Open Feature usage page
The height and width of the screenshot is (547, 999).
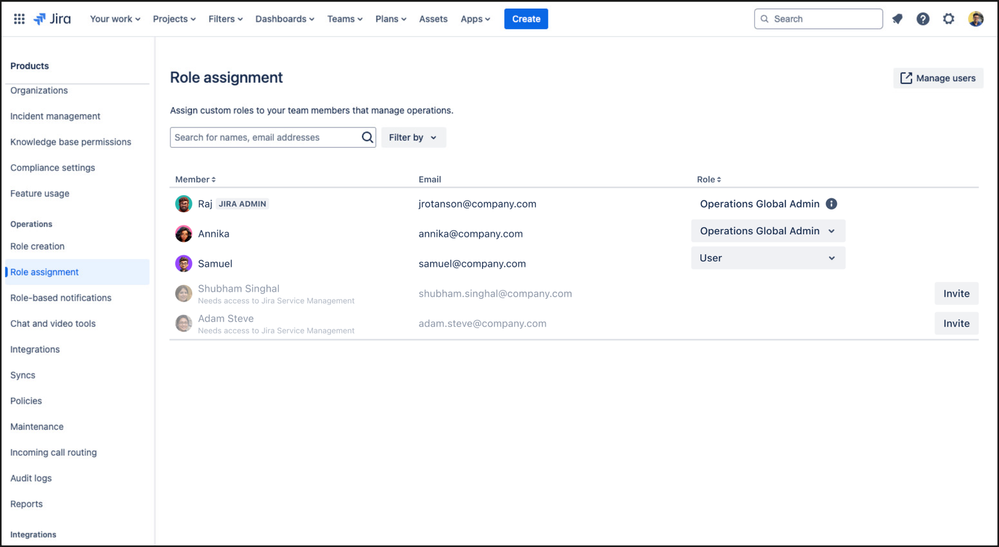[40, 194]
